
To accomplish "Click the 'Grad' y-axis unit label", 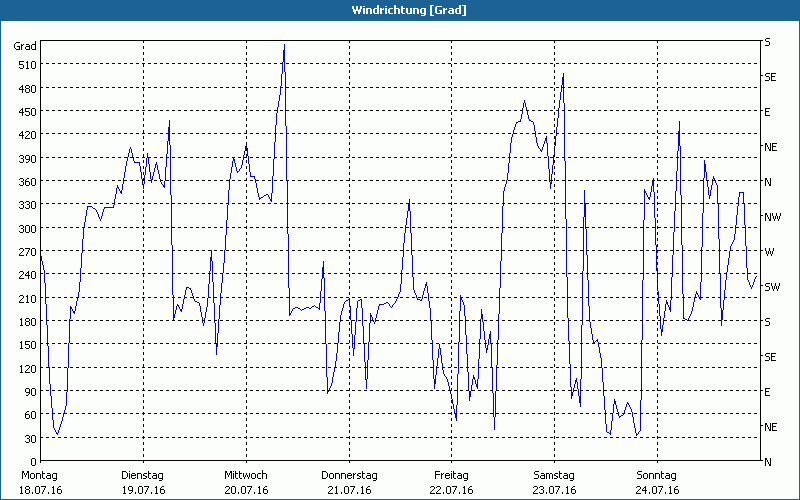I will click(x=25, y=46).
